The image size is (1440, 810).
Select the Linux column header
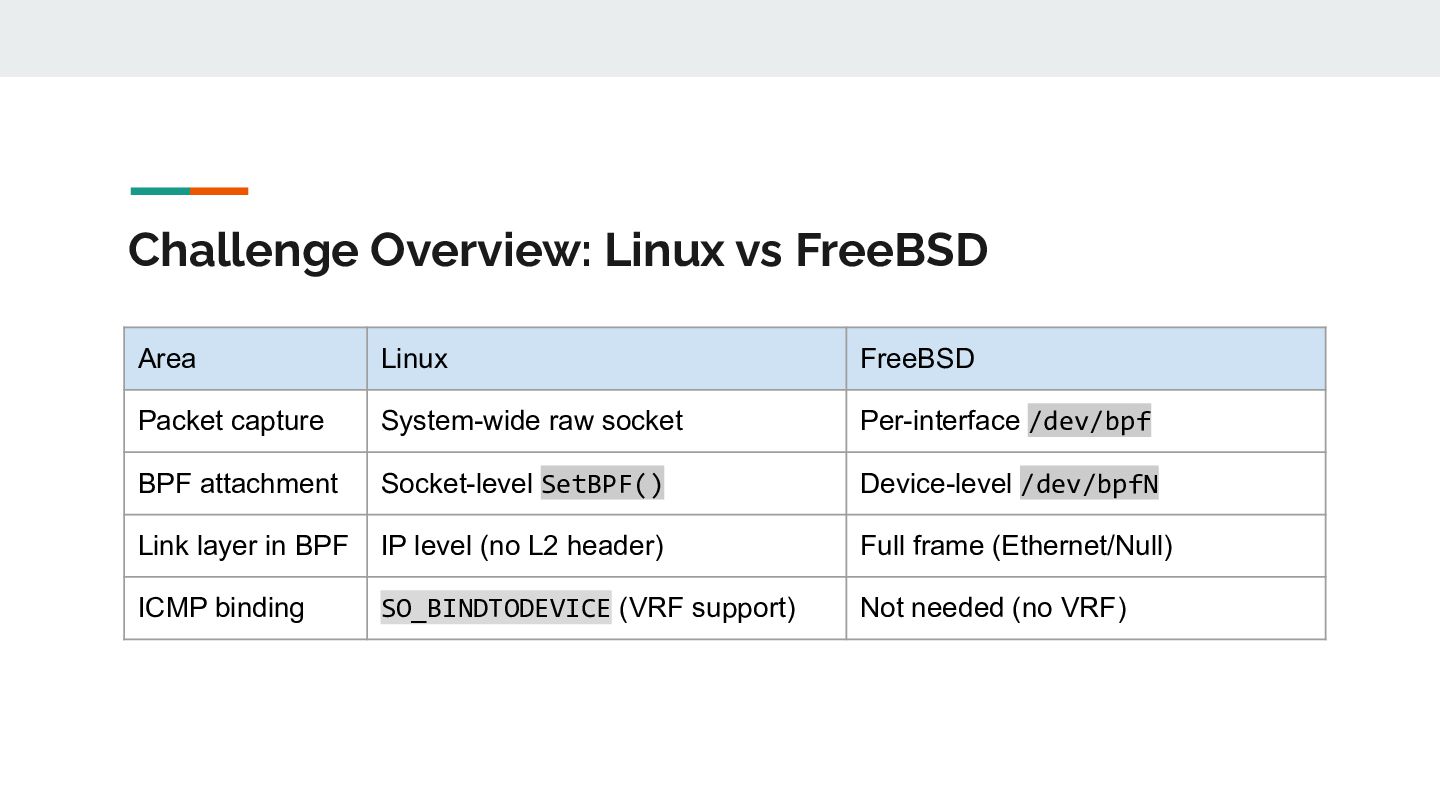click(x=606, y=358)
